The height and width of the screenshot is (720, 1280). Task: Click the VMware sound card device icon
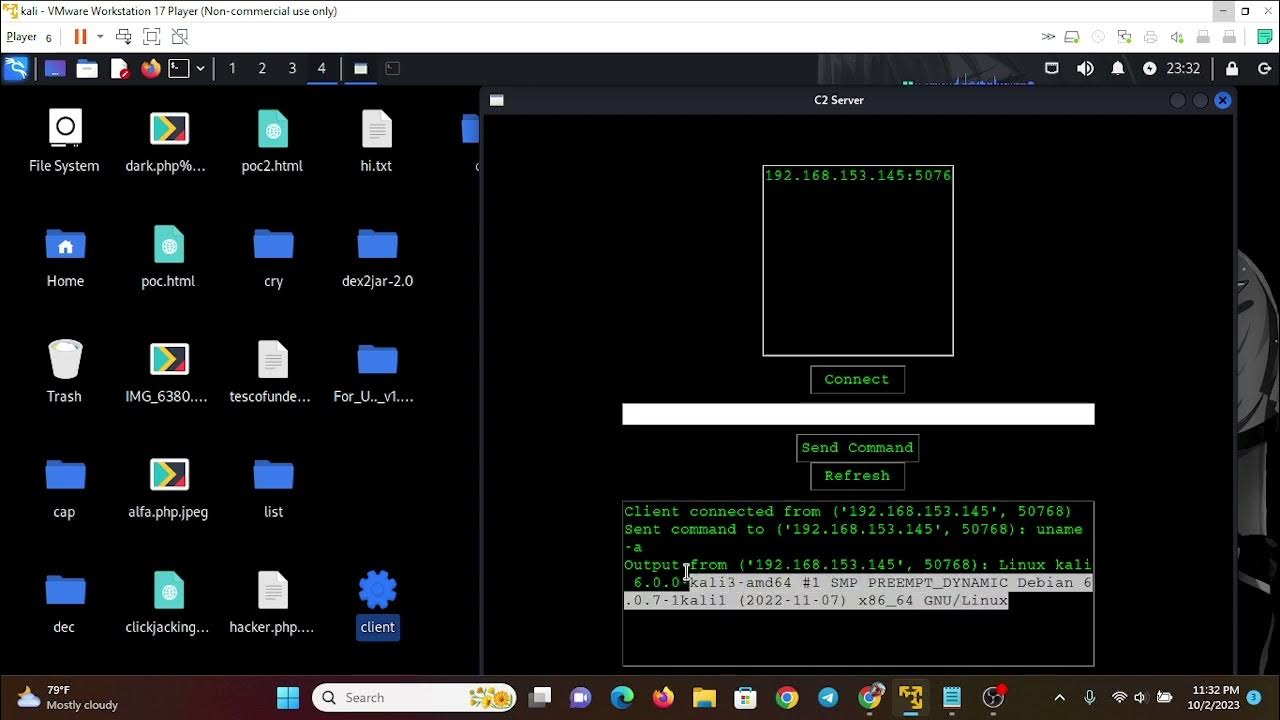tap(1176, 37)
